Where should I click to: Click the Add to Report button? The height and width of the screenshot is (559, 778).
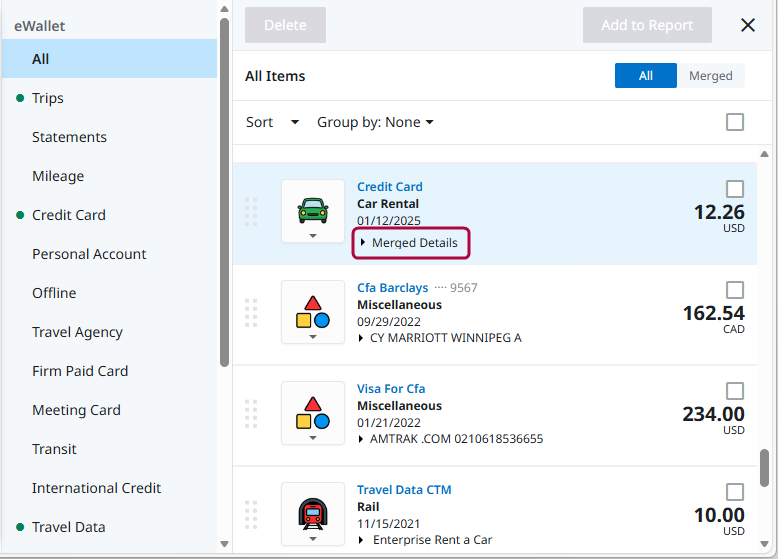[x=647, y=25]
